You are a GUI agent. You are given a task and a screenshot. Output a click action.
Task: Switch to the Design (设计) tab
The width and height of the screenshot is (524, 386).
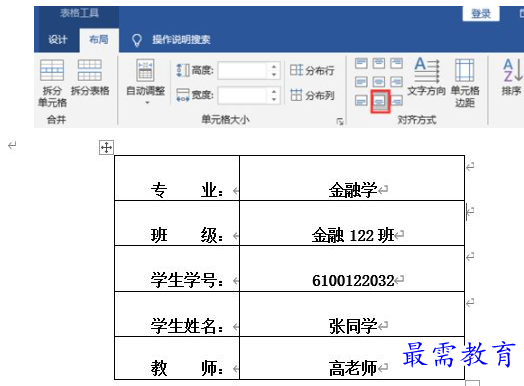[x=57, y=40]
